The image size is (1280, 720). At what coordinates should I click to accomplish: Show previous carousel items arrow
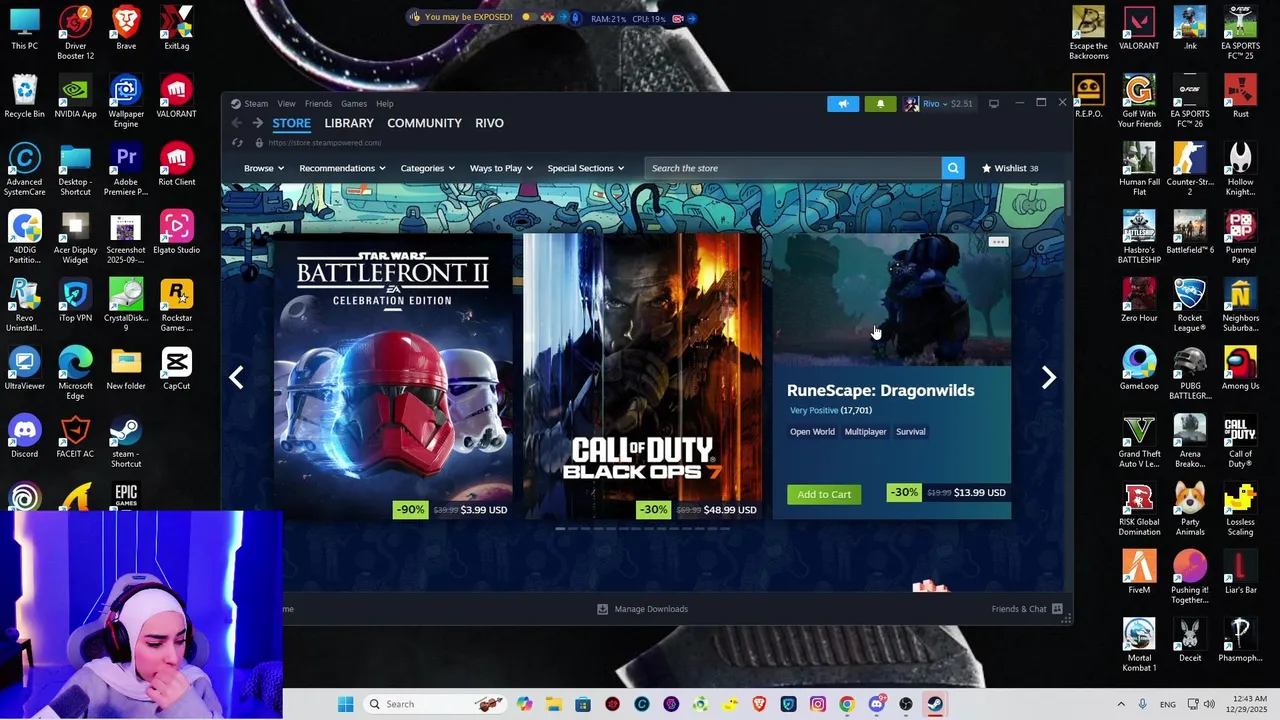[x=236, y=377]
